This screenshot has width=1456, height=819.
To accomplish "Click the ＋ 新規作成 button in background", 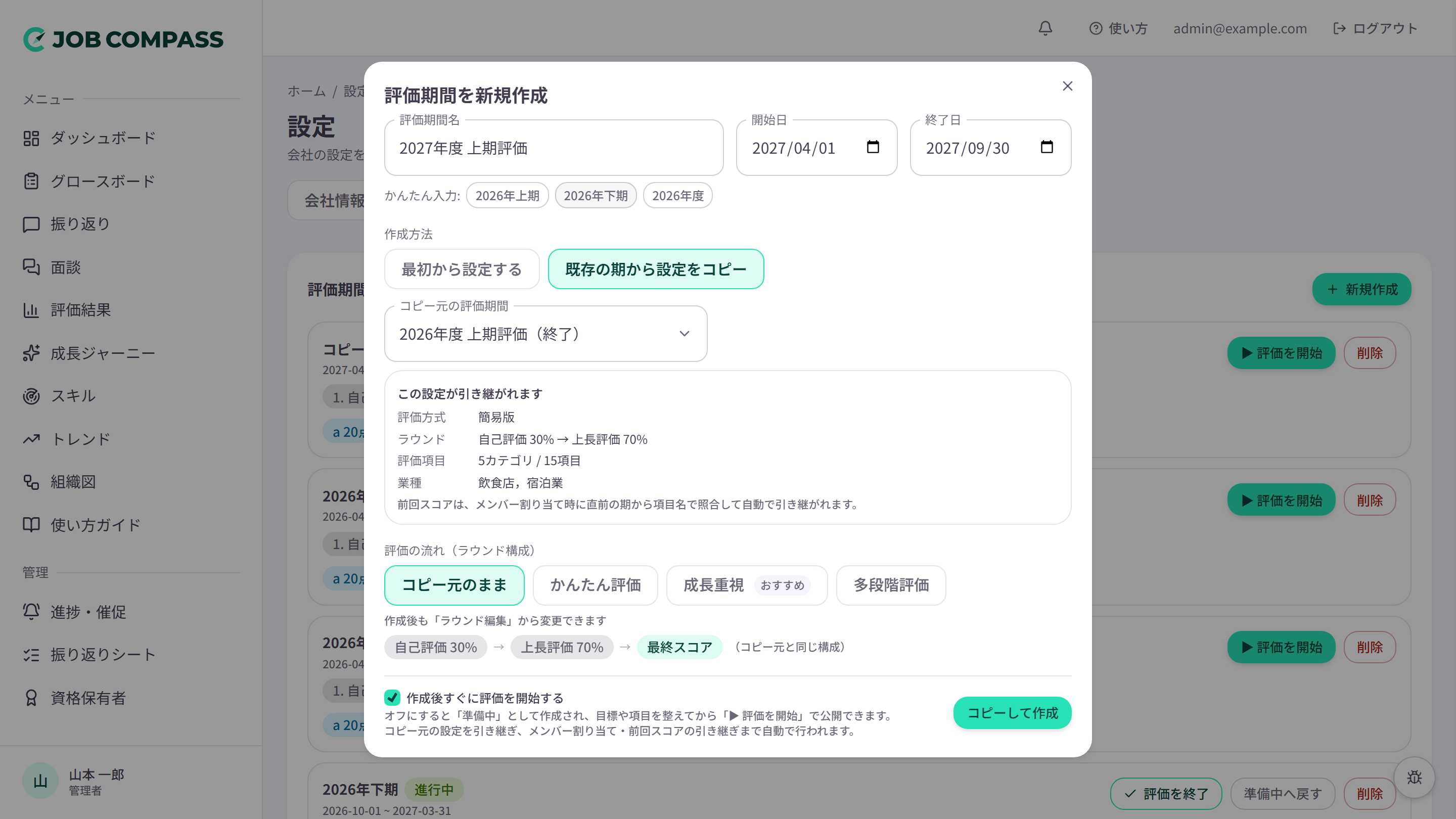I will 1361,289.
